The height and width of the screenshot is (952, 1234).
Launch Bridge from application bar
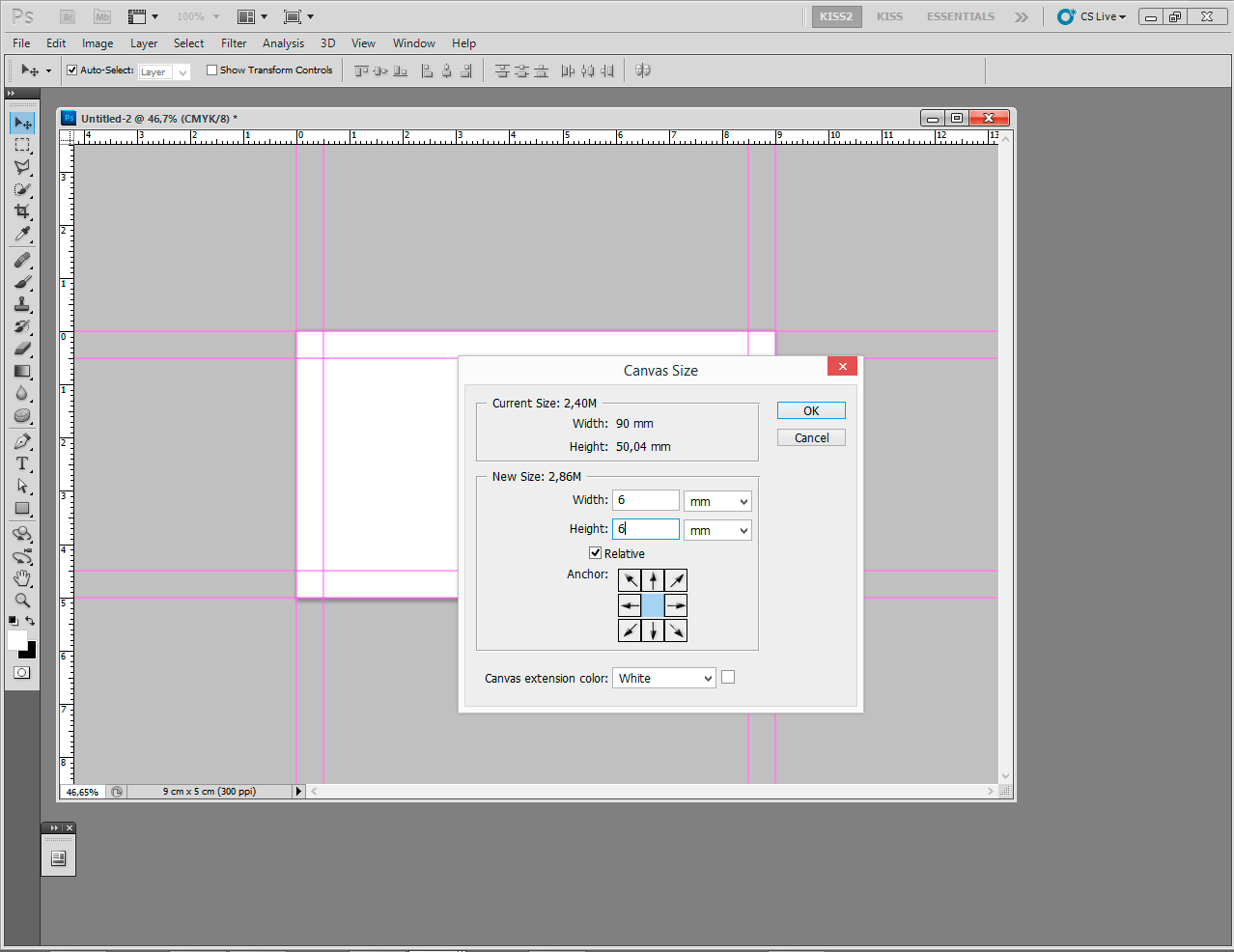68,16
